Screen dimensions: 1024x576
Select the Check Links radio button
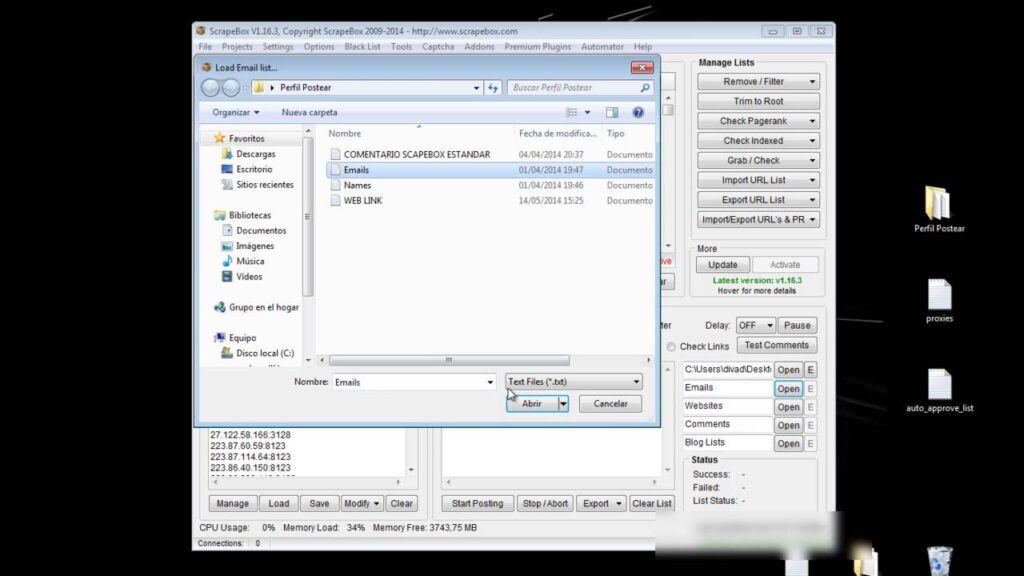pos(671,347)
